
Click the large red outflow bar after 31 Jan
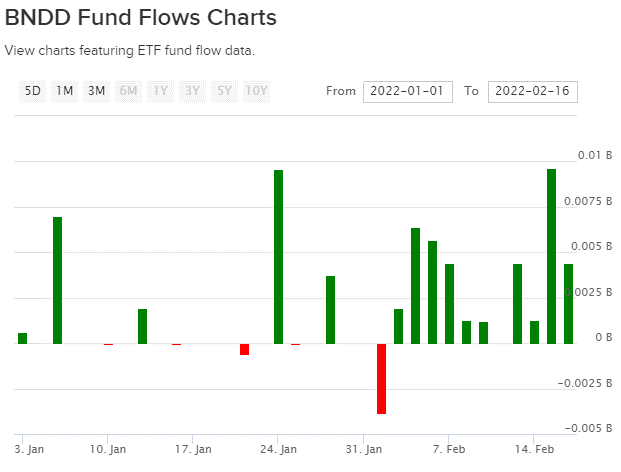(381, 378)
